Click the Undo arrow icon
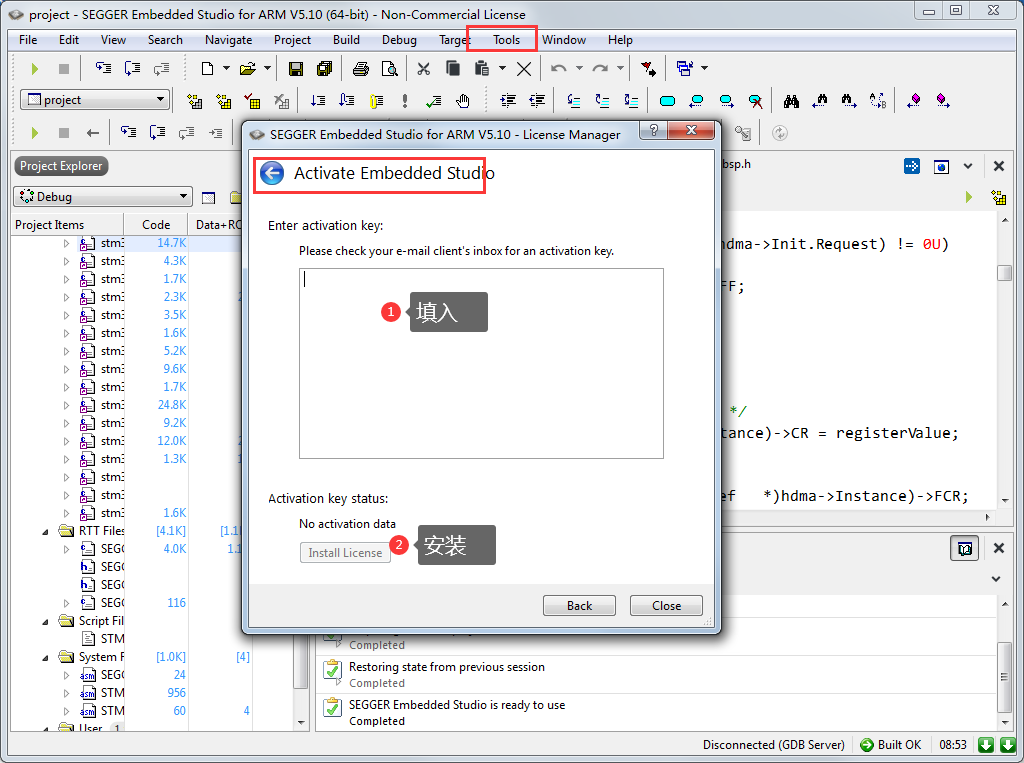 point(558,69)
